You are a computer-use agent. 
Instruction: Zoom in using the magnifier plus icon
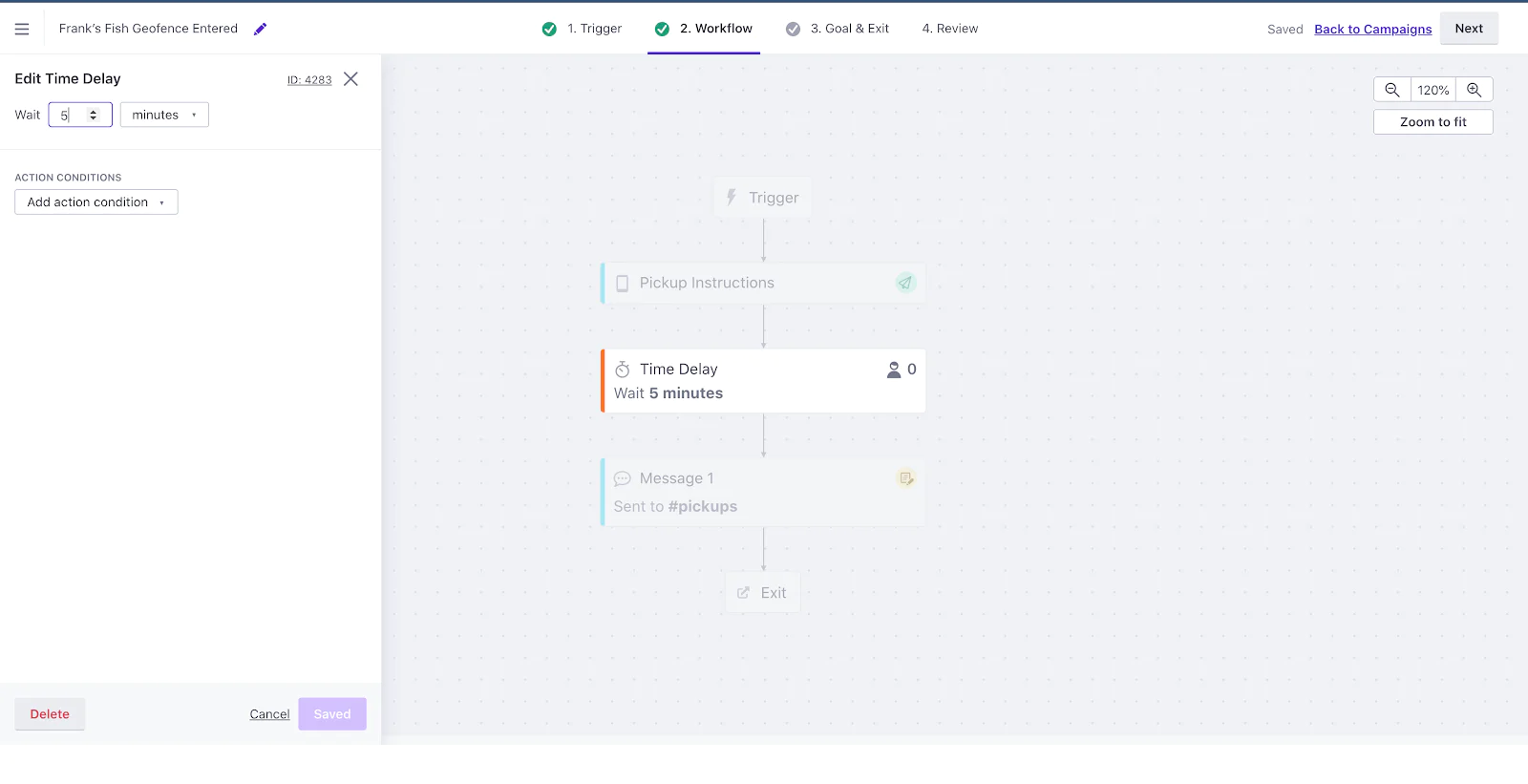(x=1475, y=89)
